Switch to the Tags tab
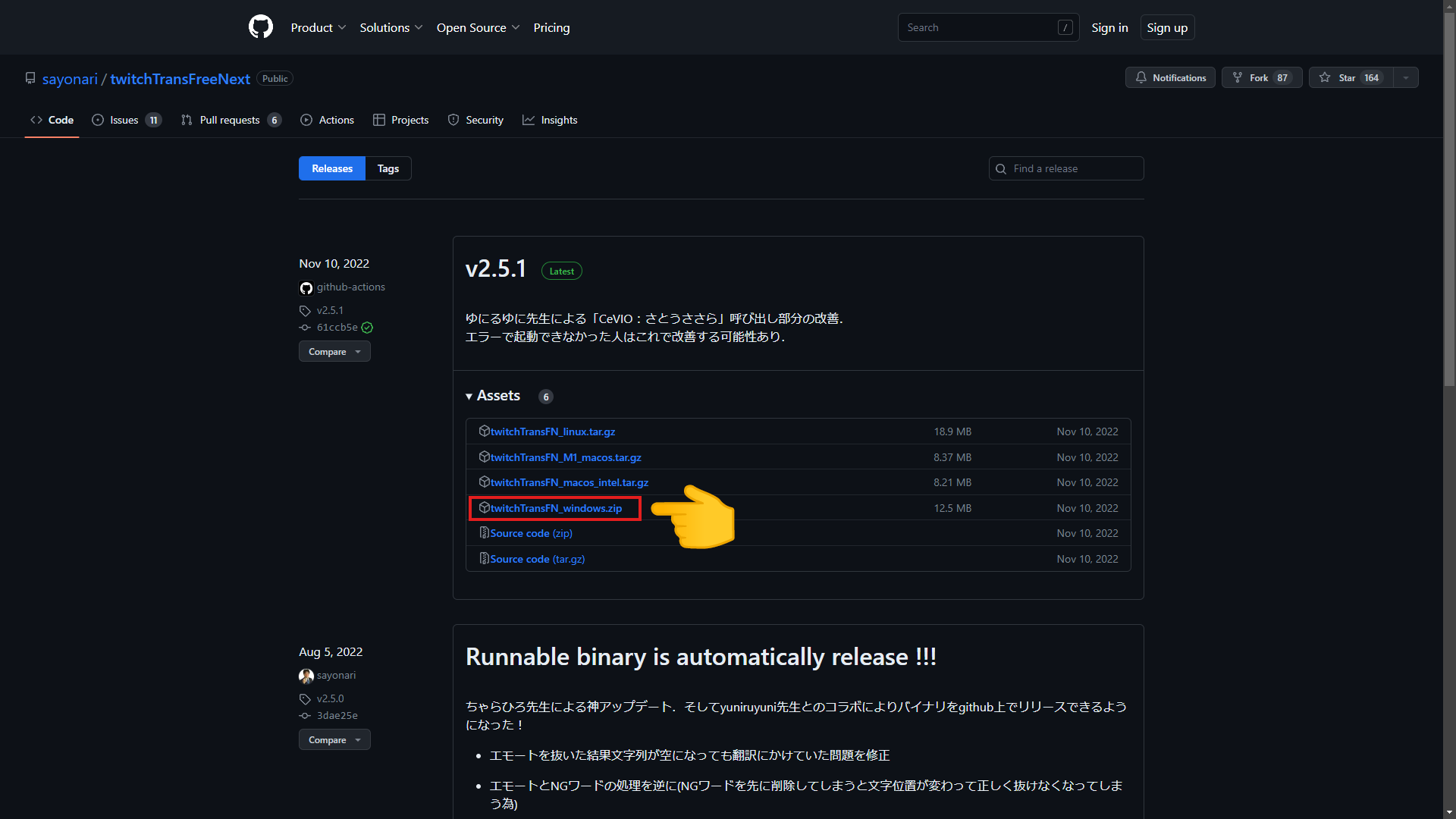Viewport: 1456px width, 819px height. (388, 168)
